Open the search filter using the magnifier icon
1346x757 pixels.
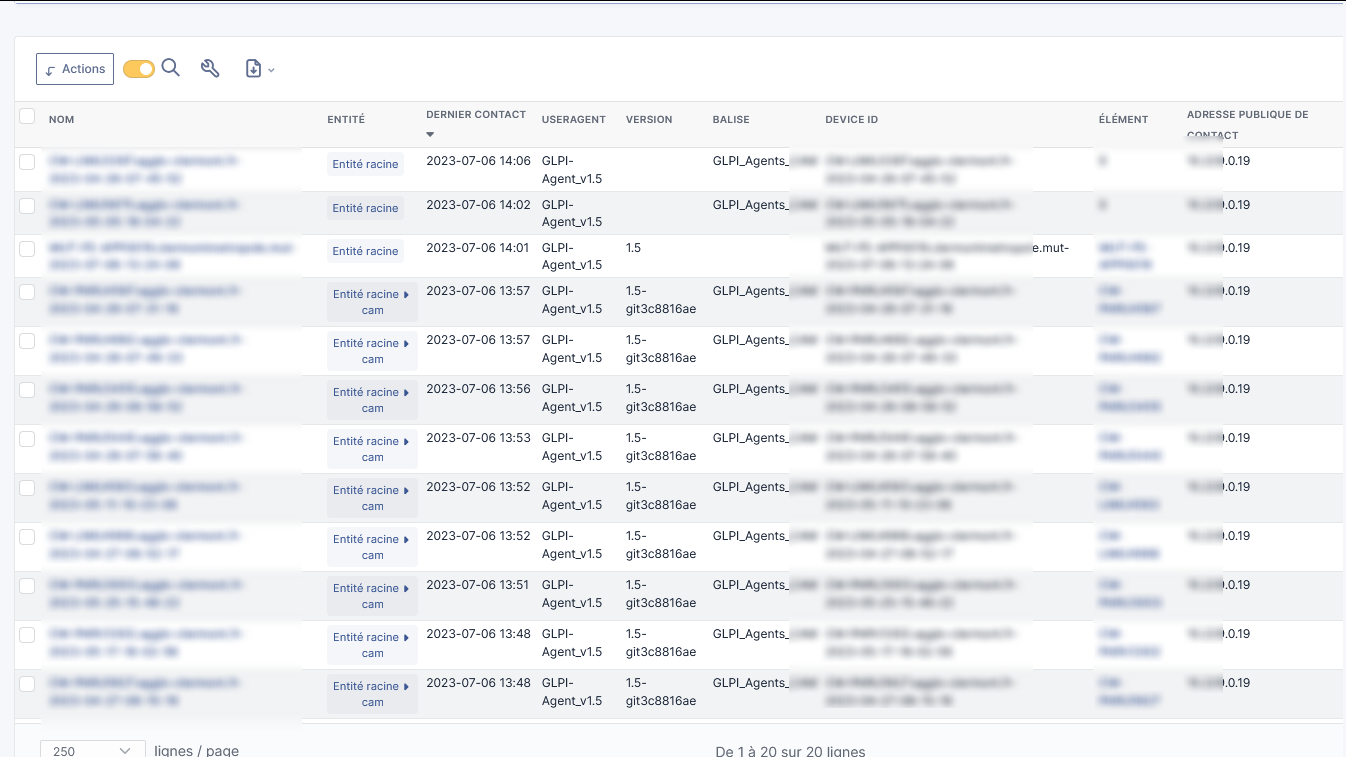pyautogui.click(x=170, y=68)
